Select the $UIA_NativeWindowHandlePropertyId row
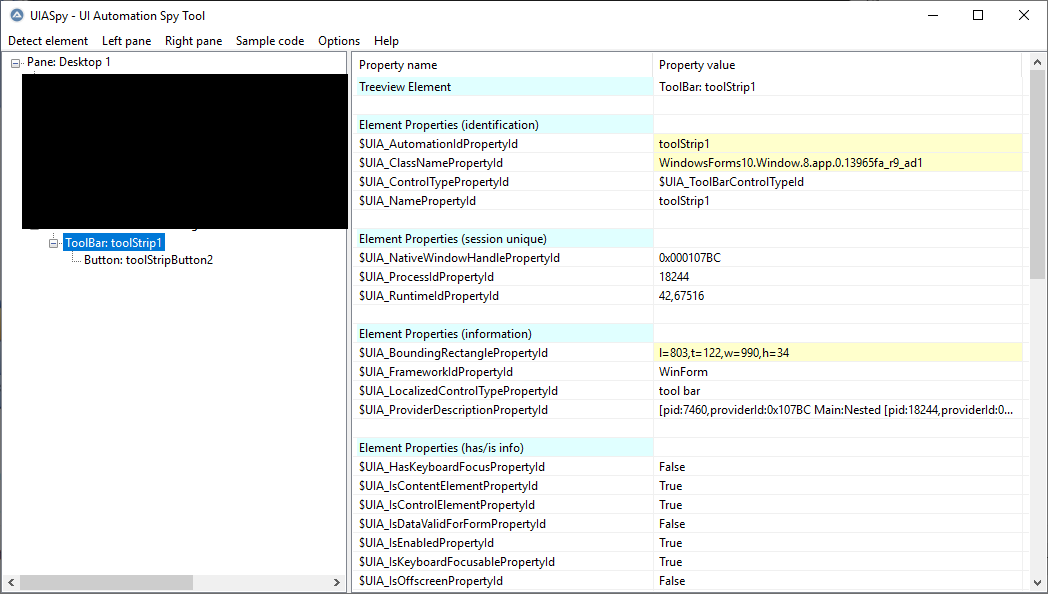 pyautogui.click(x=688, y=258)
